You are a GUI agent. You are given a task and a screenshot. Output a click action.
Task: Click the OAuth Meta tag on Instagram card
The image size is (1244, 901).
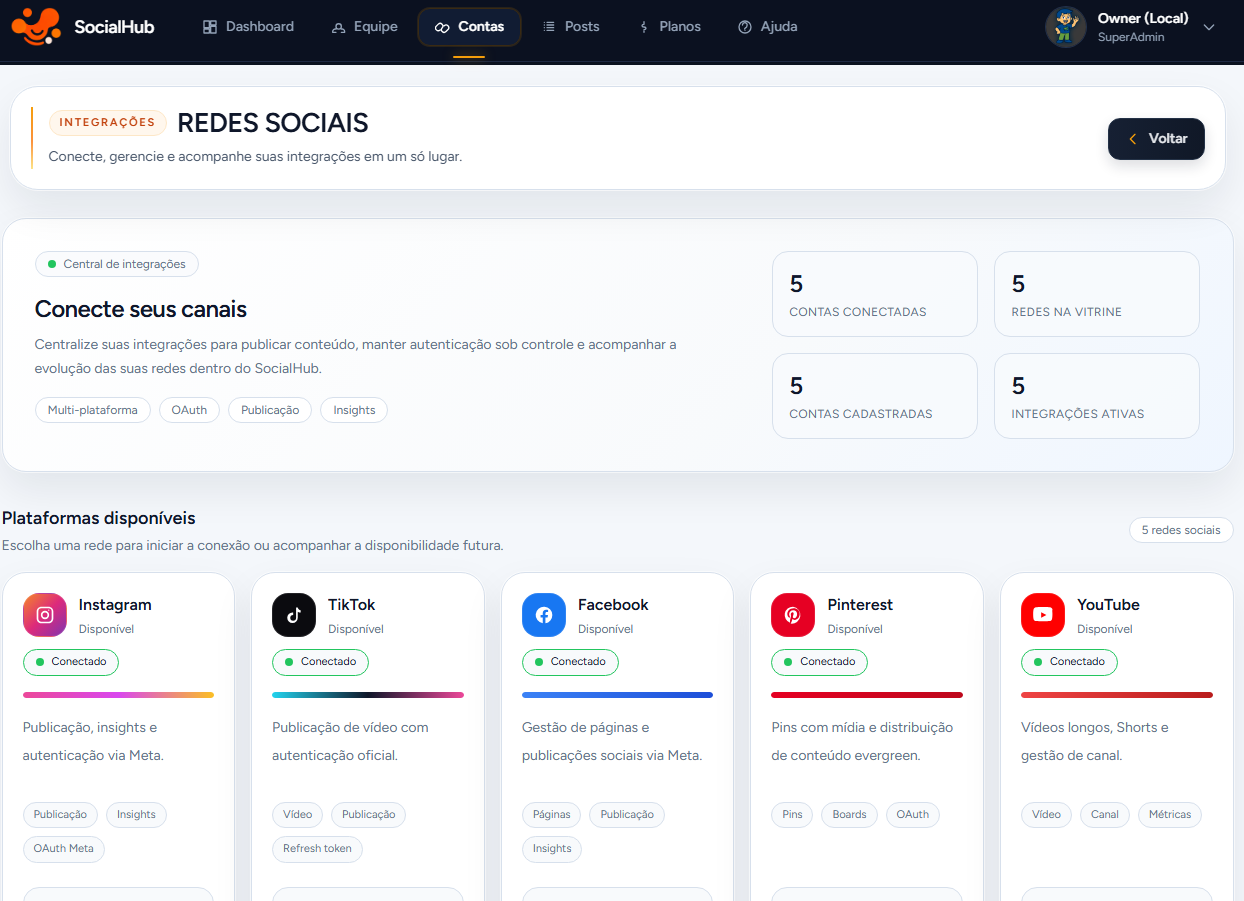[64, 849]
